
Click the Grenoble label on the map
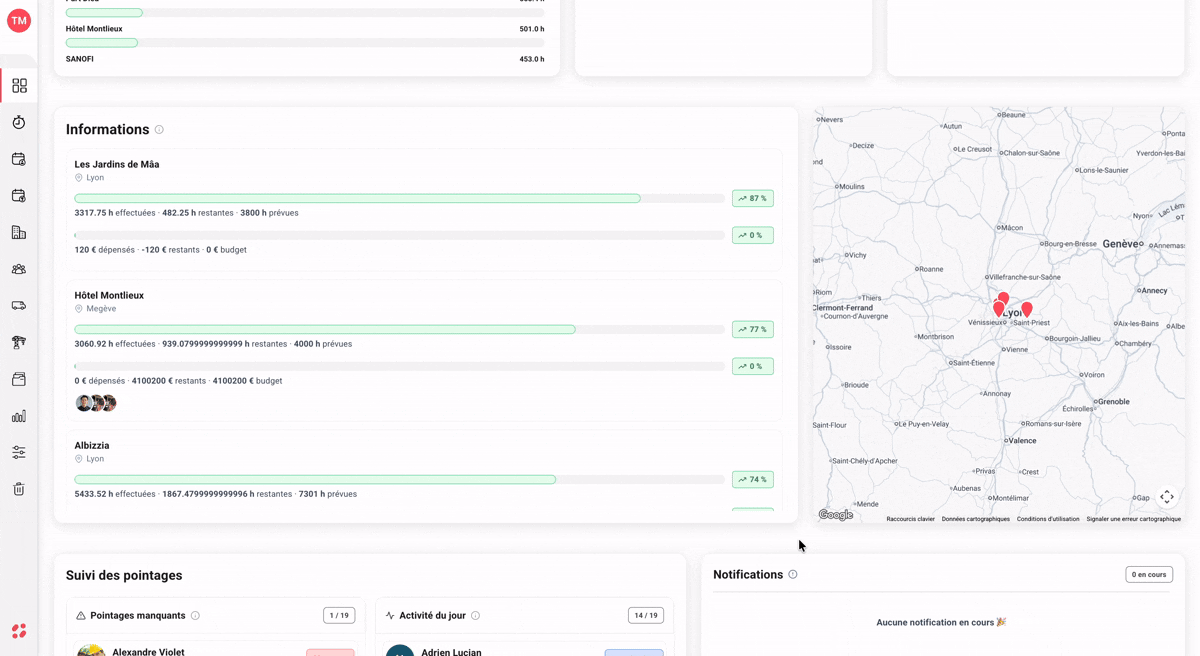1113,402
